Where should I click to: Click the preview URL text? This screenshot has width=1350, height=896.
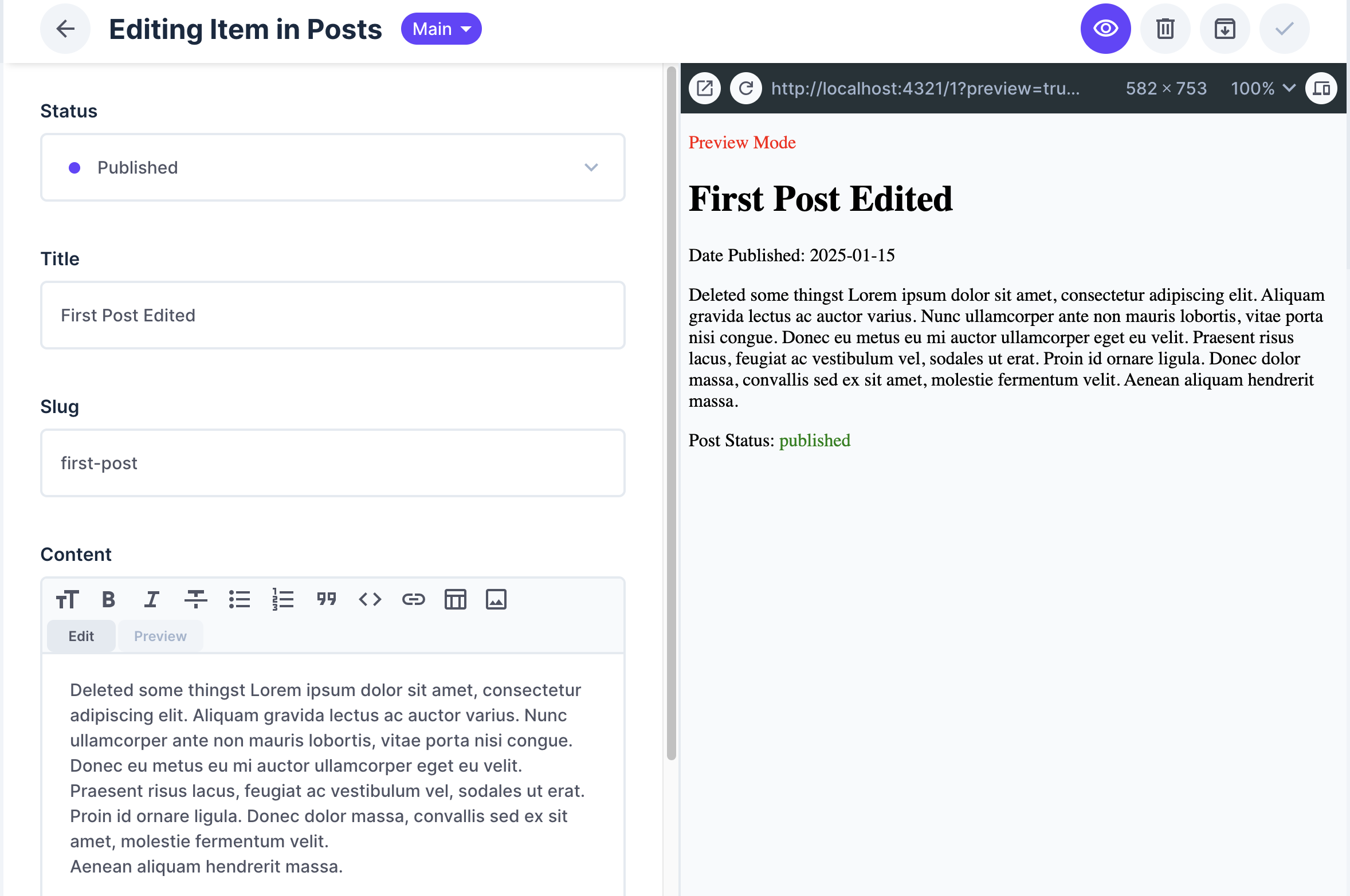pyautogui.click(x=925, y=88)
